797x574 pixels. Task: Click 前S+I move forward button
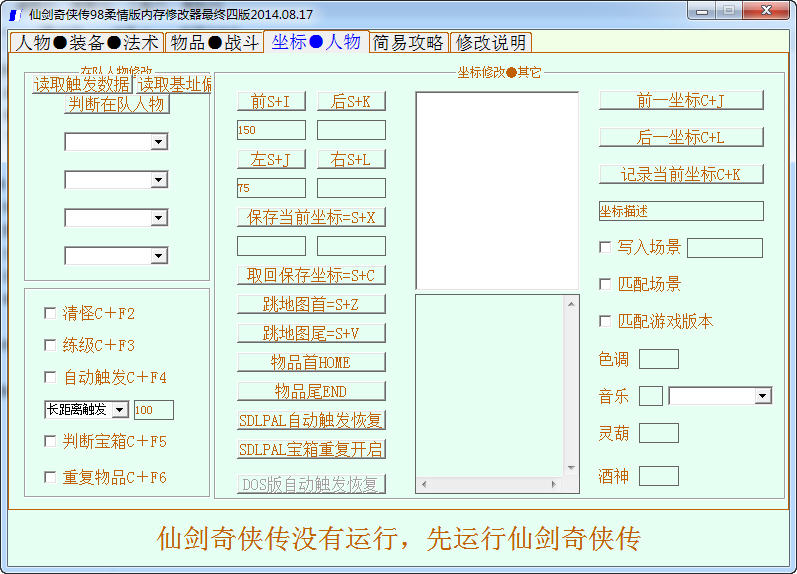[x=271, y=101]
